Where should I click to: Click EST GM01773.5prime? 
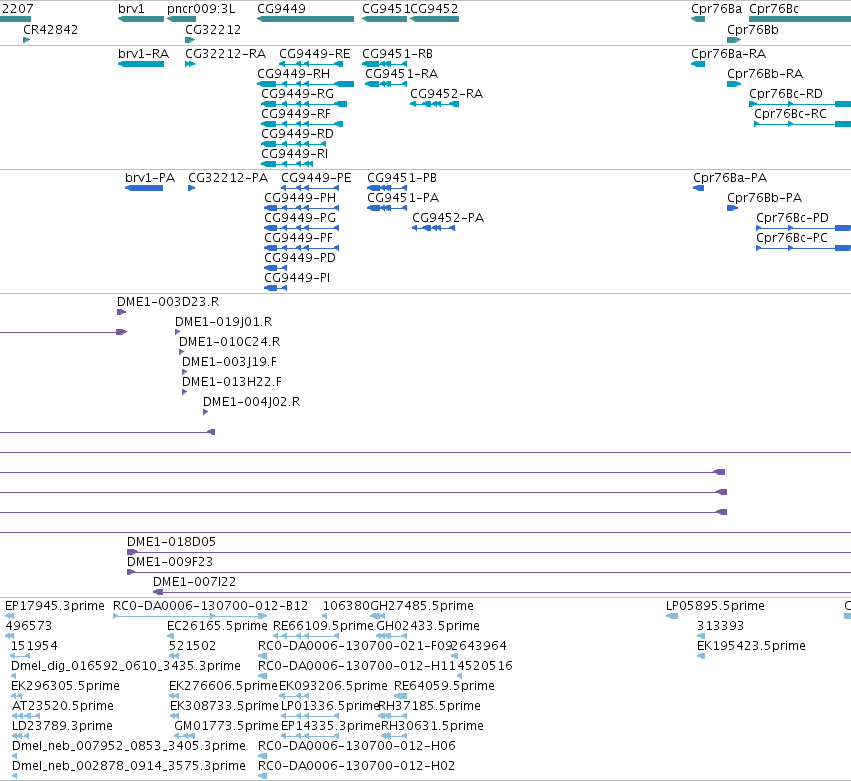[226, 727]
